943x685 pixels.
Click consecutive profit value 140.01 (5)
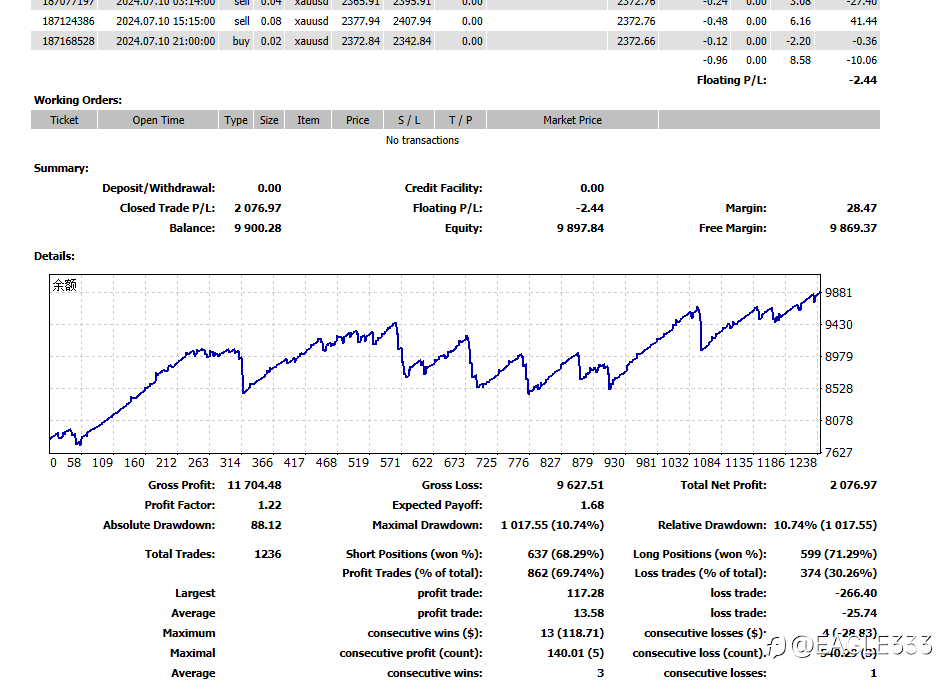pyautogui.click(x=575, y=653)
